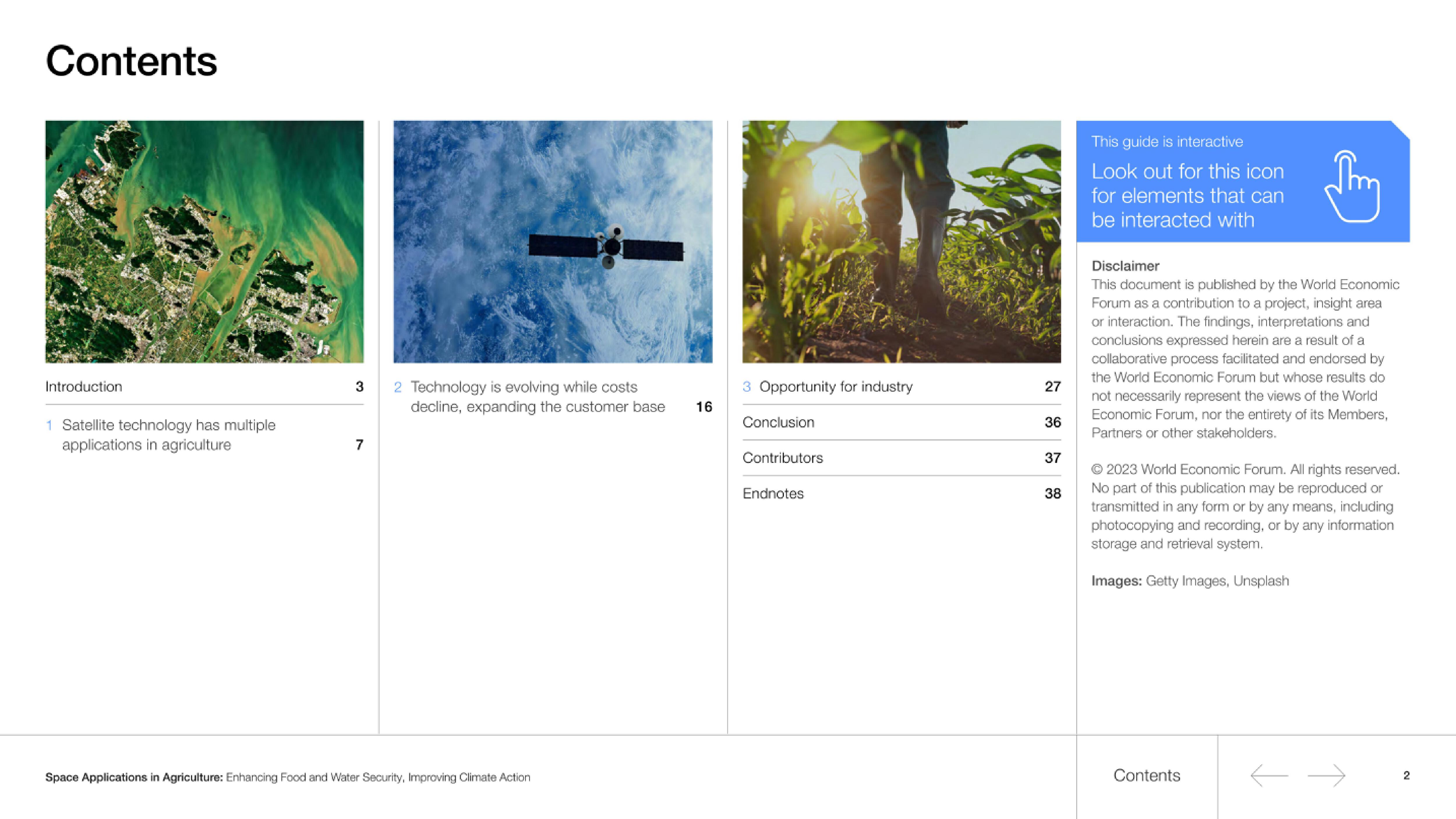Open the Introduction entry
1456x819 pixels.
coord(204,387)
